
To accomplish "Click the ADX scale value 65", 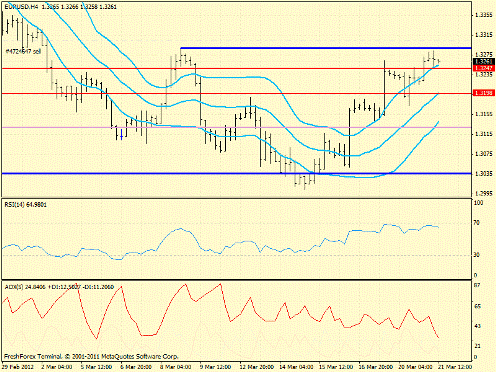I will pos(477,306).
